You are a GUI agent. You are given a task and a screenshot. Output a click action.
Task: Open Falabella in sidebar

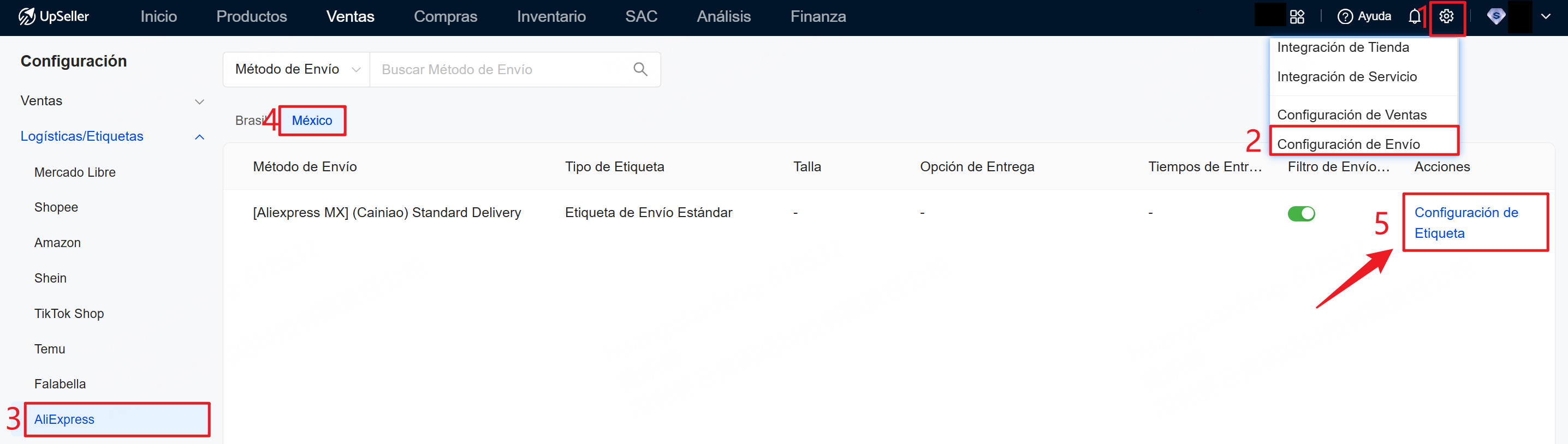pyautogui.click(x=60, y=384)
